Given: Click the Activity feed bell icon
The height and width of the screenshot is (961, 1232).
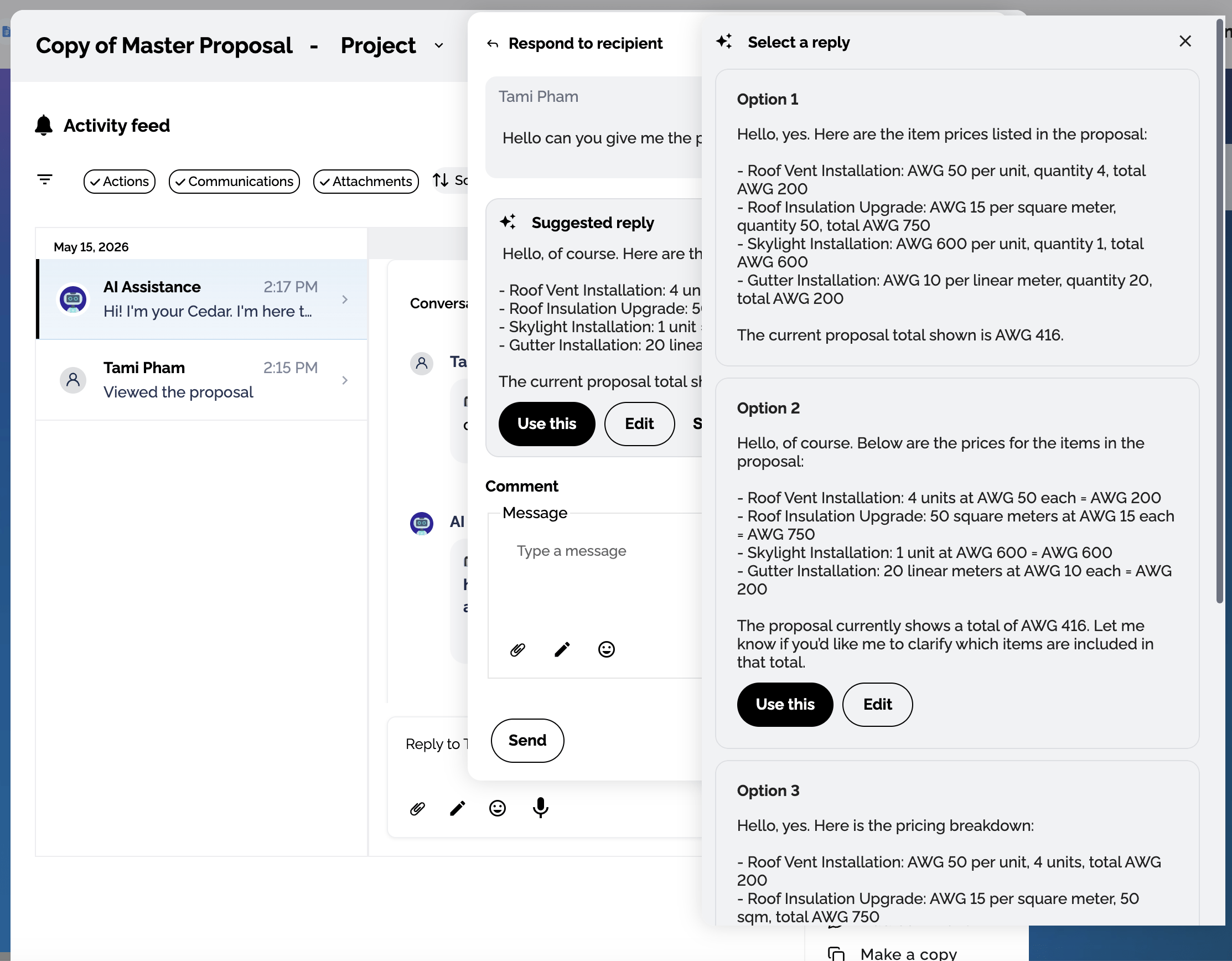Looking at the screenshot, I should pyautogui.click(x=44, y=125).
